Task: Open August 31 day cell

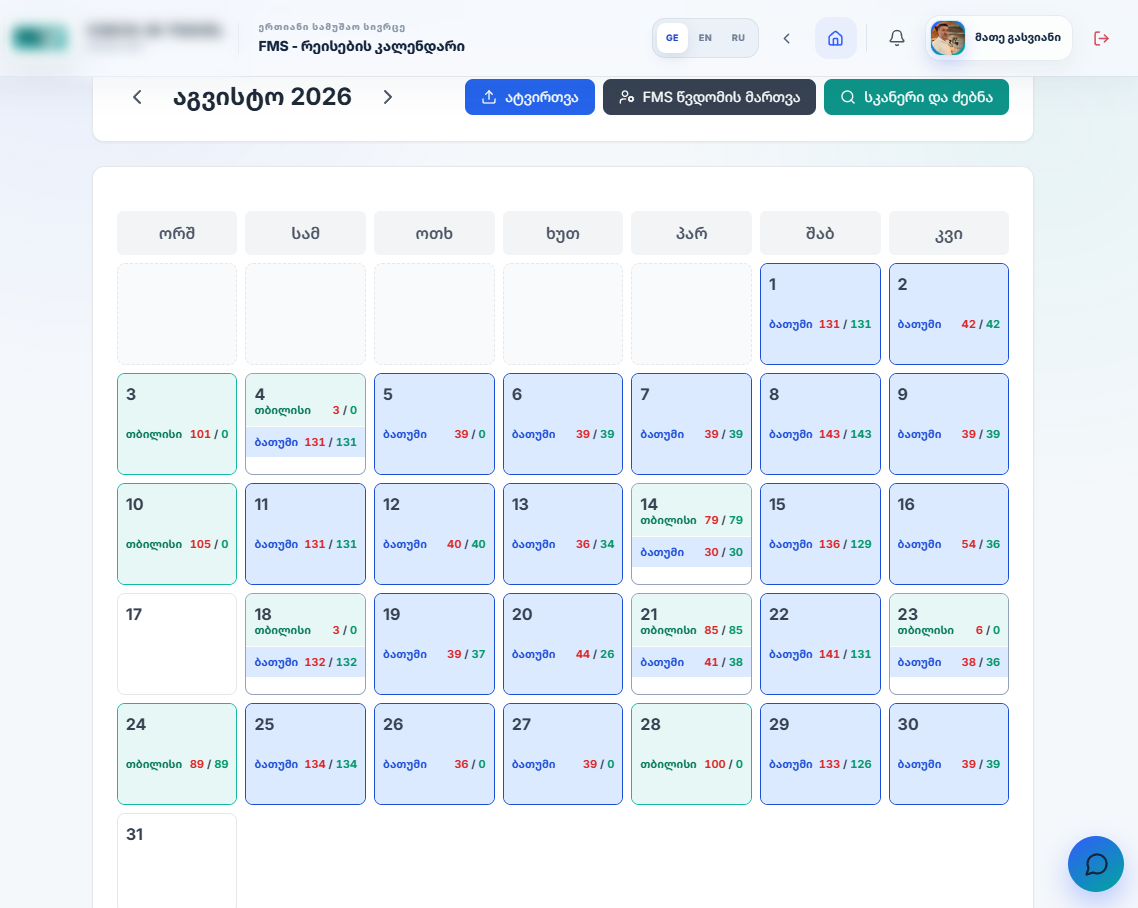Action: pyautogui.click(x=177, y=861)
